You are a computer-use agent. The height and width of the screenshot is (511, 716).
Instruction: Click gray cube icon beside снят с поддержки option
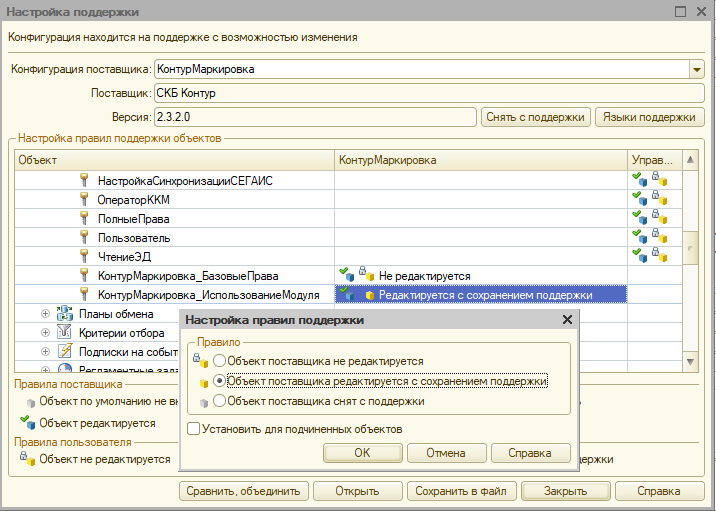(x=204, y=403)
